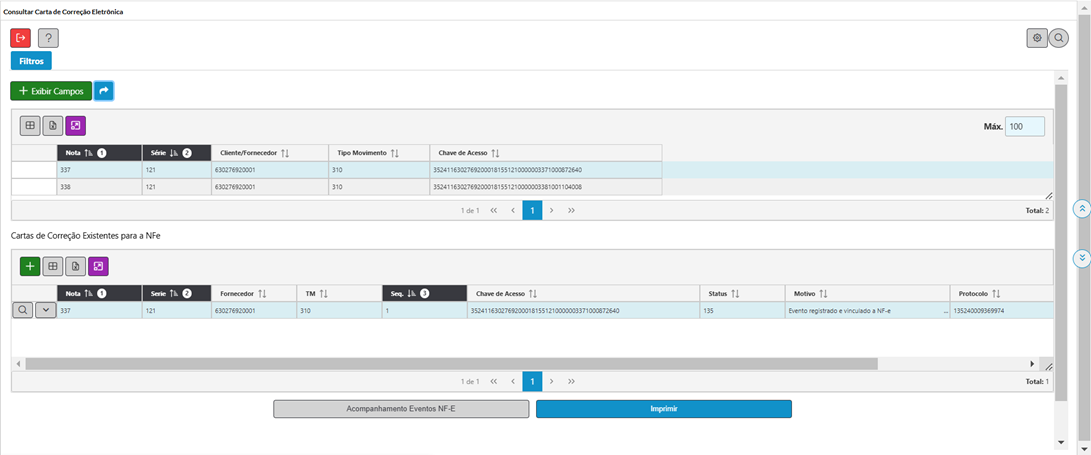Collapse section with double-up chevron on right
Screen dimensions: 1091x455
pyautogui.click(x=1081, y=208)
